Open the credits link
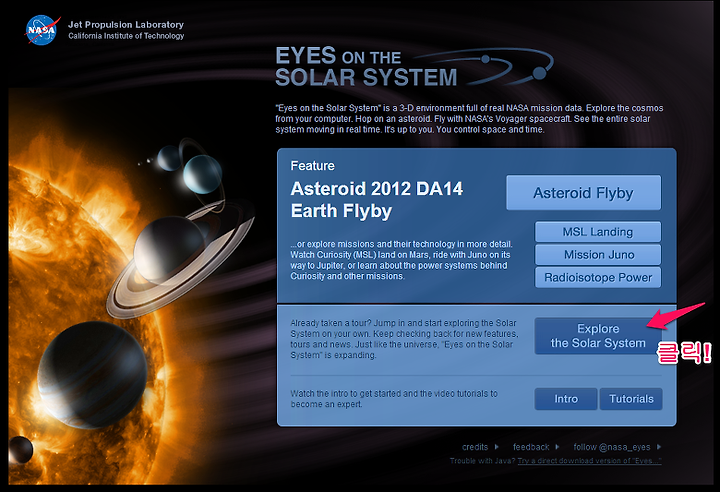Viewport: 720px width, 492px height. coord(475,447)
